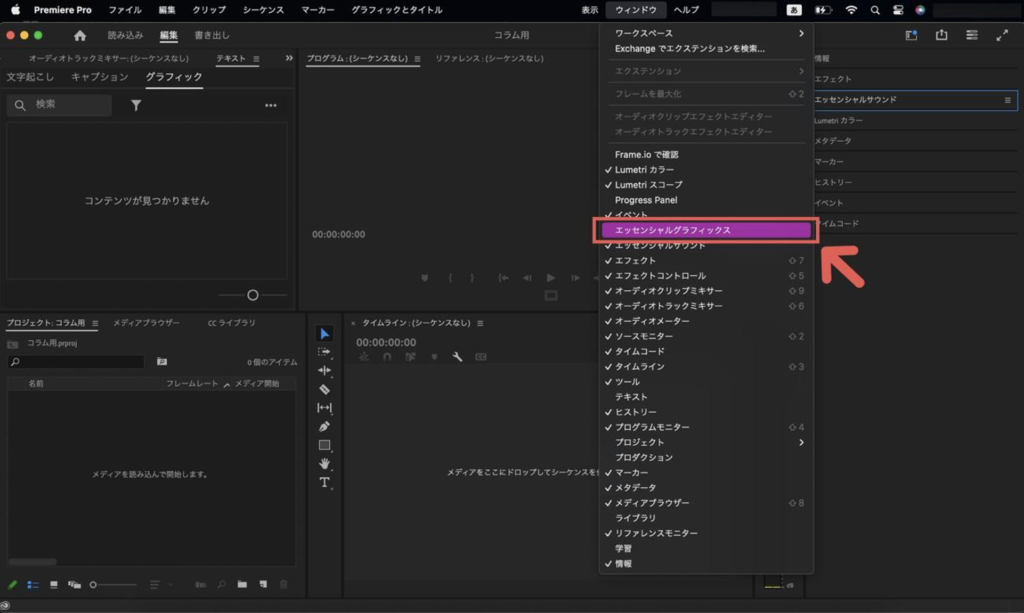Image resolution: width=1024 pixels, height=613 pixels.
Task: Click the zoom slider handle below the Program monitor
Action: 252,294
